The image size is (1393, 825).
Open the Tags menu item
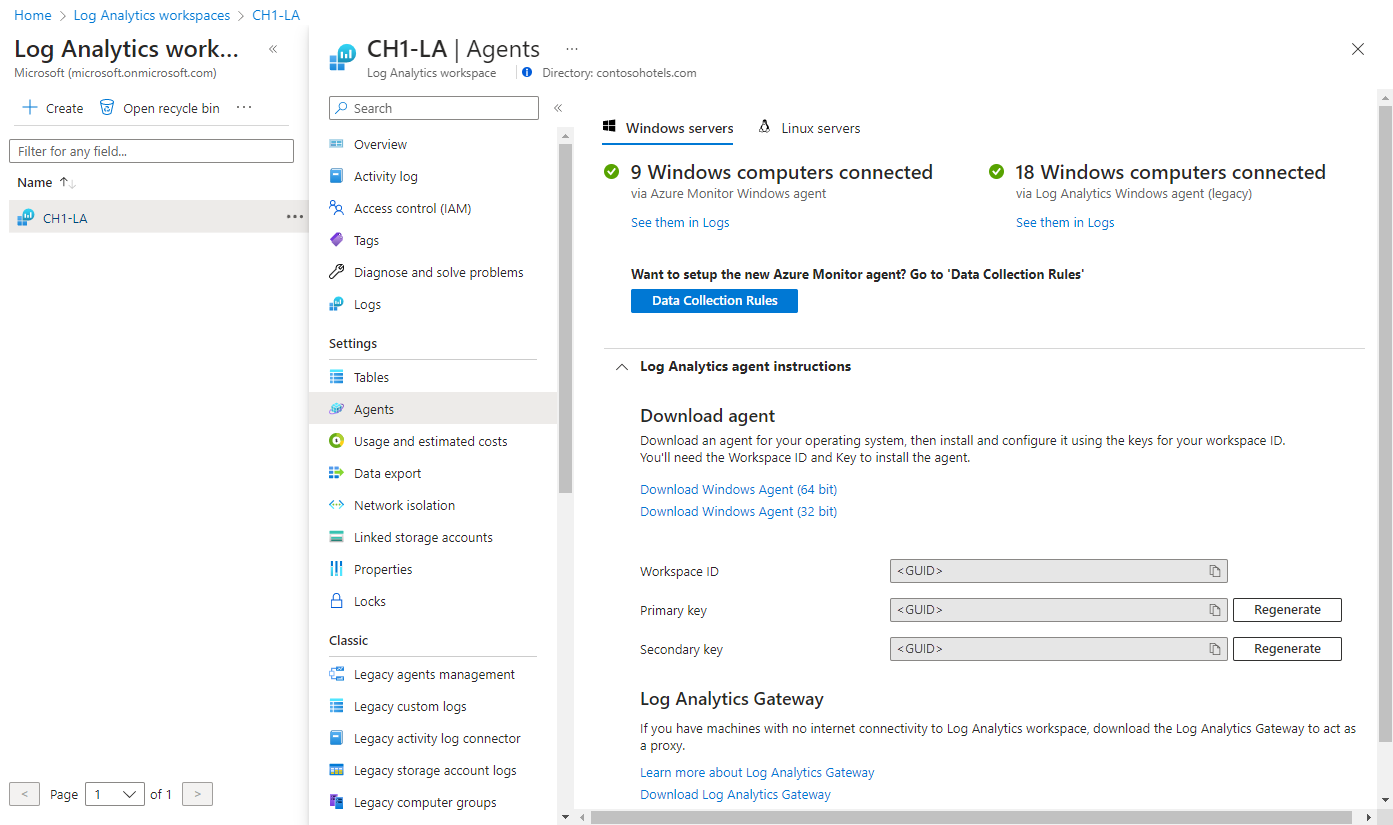366,240
